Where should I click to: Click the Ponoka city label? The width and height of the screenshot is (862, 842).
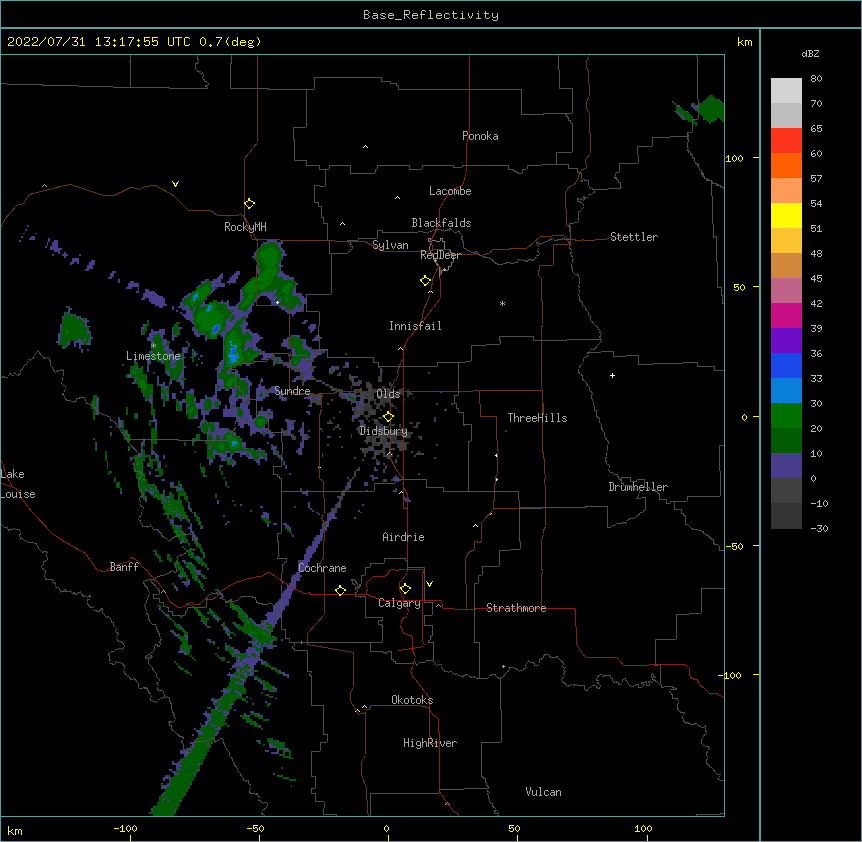point(480,136)
